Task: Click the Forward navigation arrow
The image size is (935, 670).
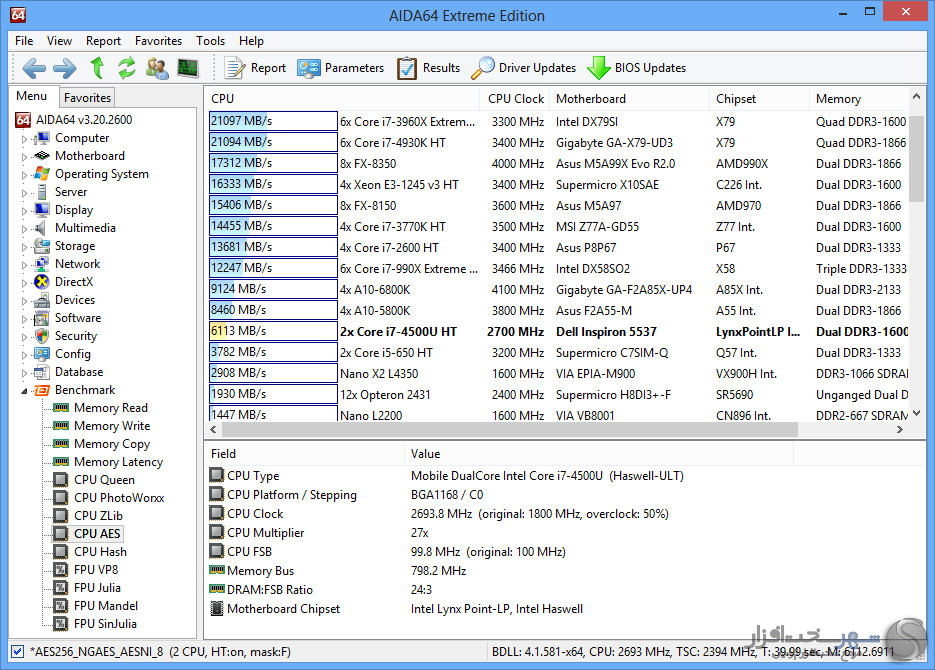Action: (64, 68)
